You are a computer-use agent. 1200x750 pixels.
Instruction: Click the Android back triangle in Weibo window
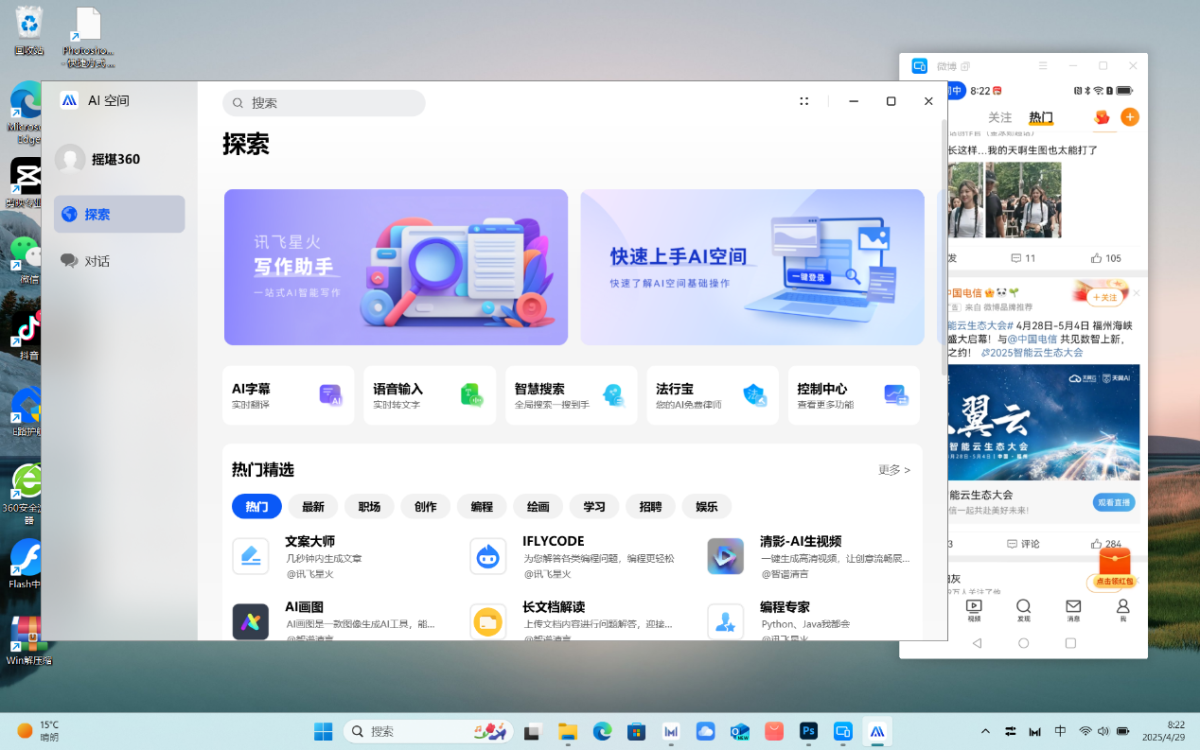click(x=977, y=643)
